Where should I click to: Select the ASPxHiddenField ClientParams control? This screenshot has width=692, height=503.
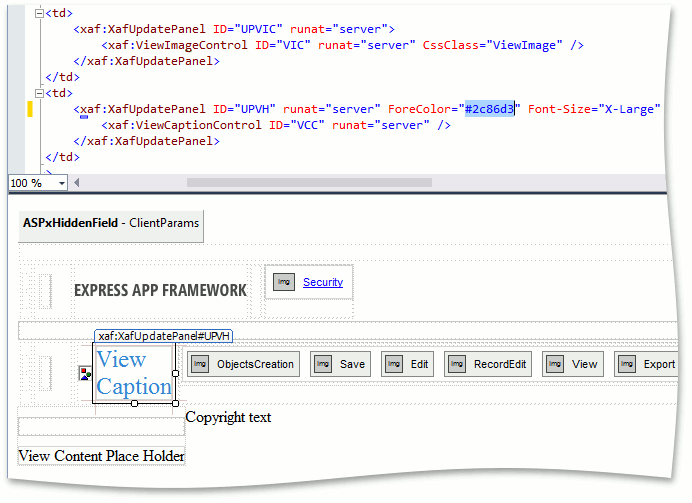[x=111, y=226]
